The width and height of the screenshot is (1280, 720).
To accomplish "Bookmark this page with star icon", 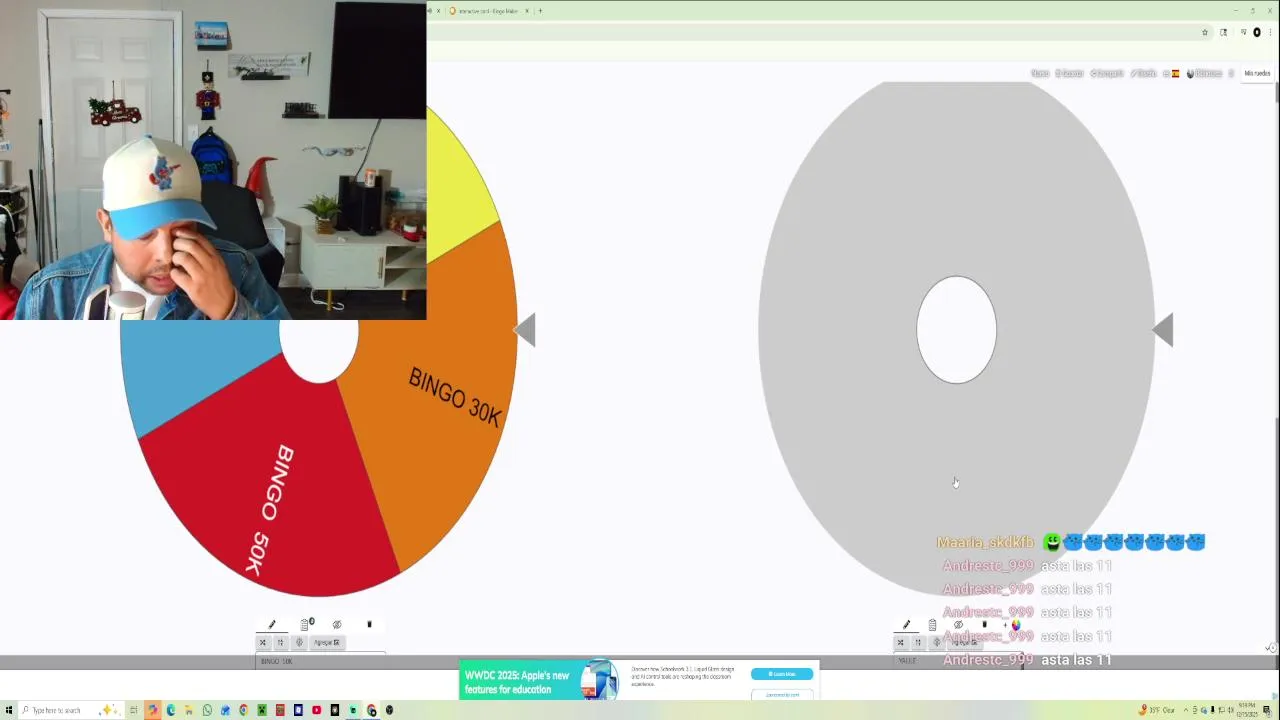I will (x=1205, y=32).
